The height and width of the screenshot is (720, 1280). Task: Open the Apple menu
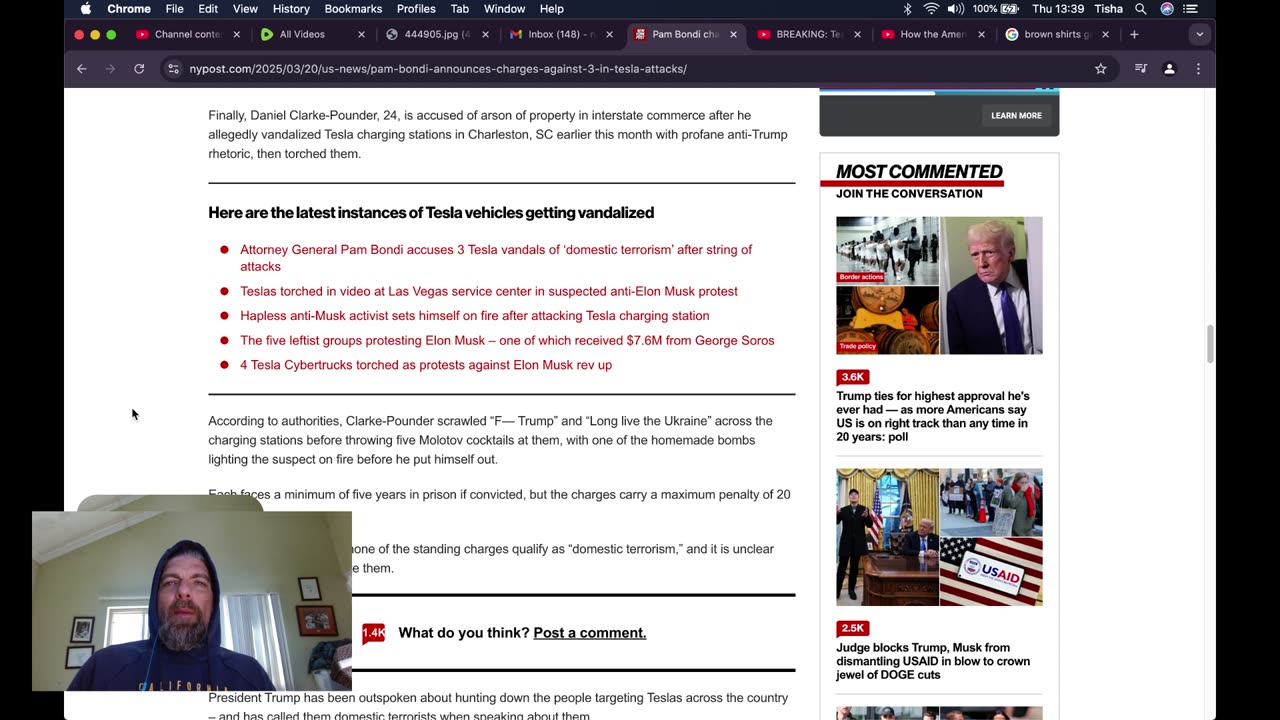[x=85, y=9]
